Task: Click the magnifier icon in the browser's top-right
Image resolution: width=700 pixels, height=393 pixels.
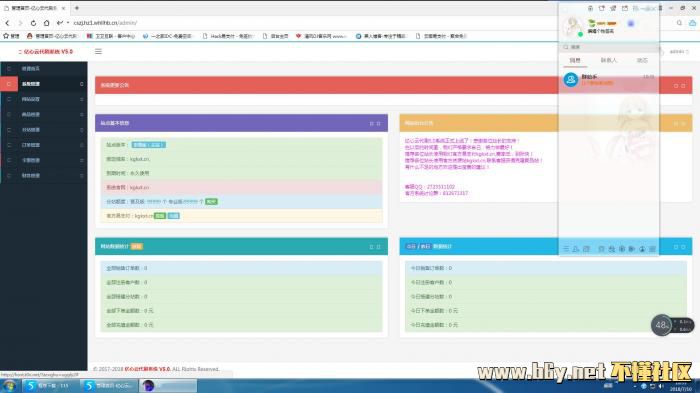Action: (x=679, y=23)
